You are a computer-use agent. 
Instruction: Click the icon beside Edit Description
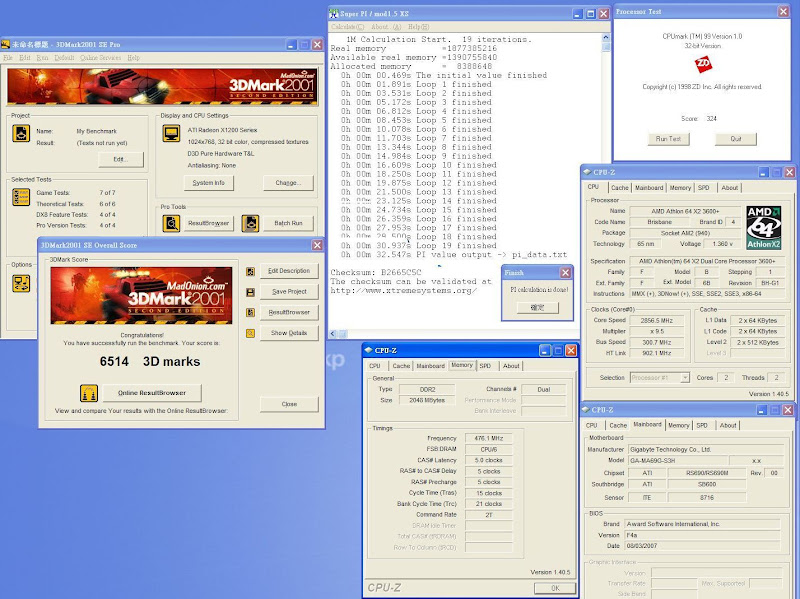pyautogui.click(x=251, y=271)
